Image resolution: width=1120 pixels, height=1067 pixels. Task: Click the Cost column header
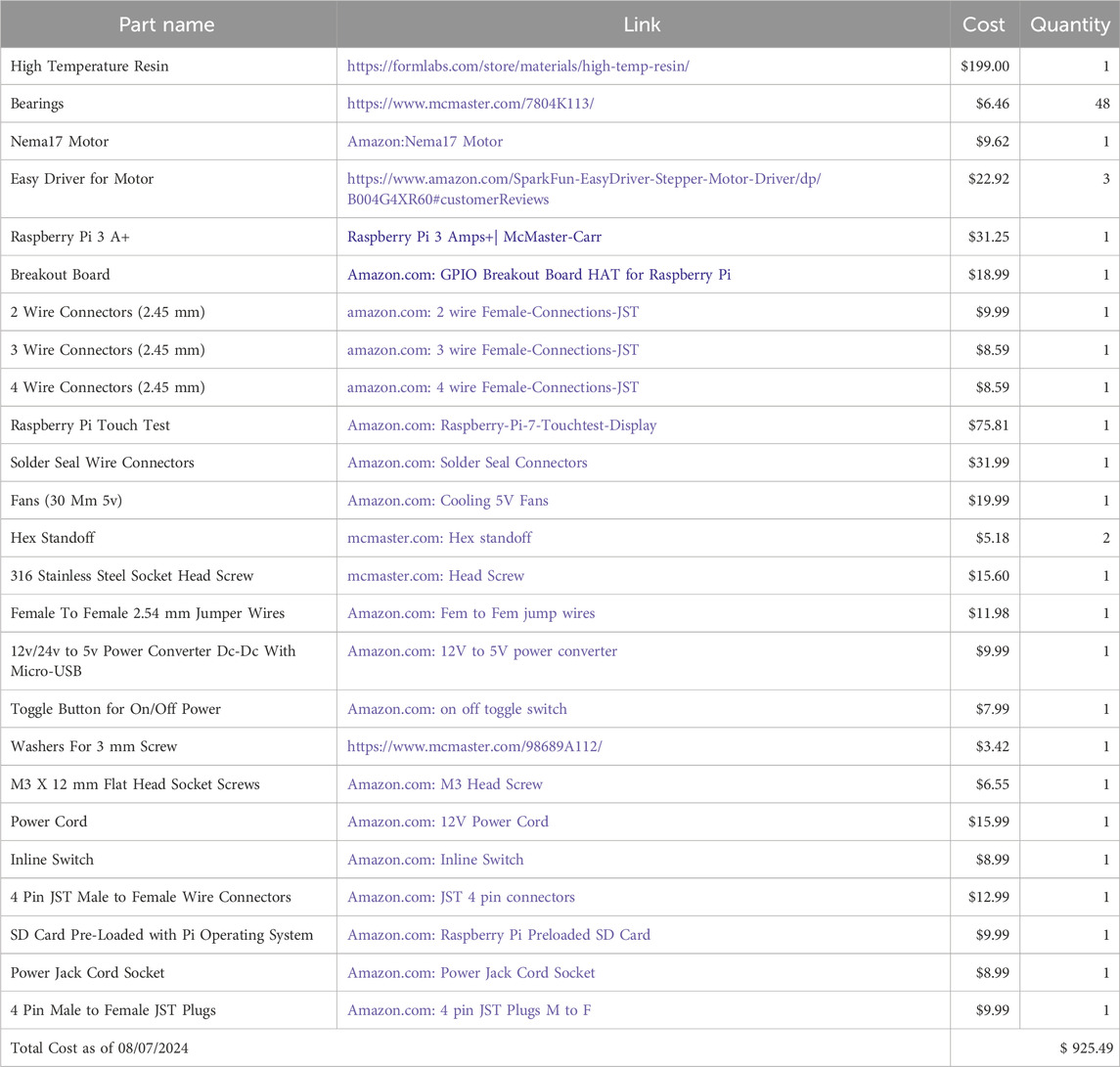(x=984, y=24)
